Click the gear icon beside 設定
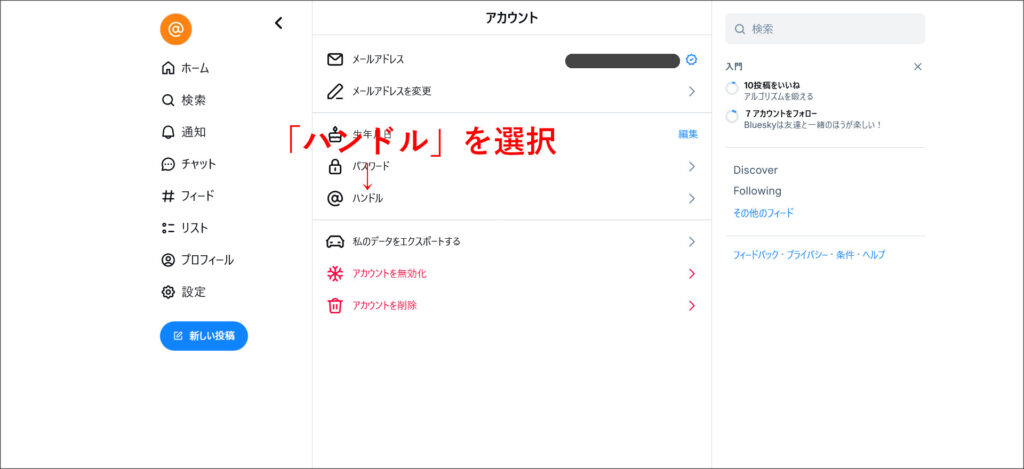The image size is (1024, 469). tap(168, 292)
